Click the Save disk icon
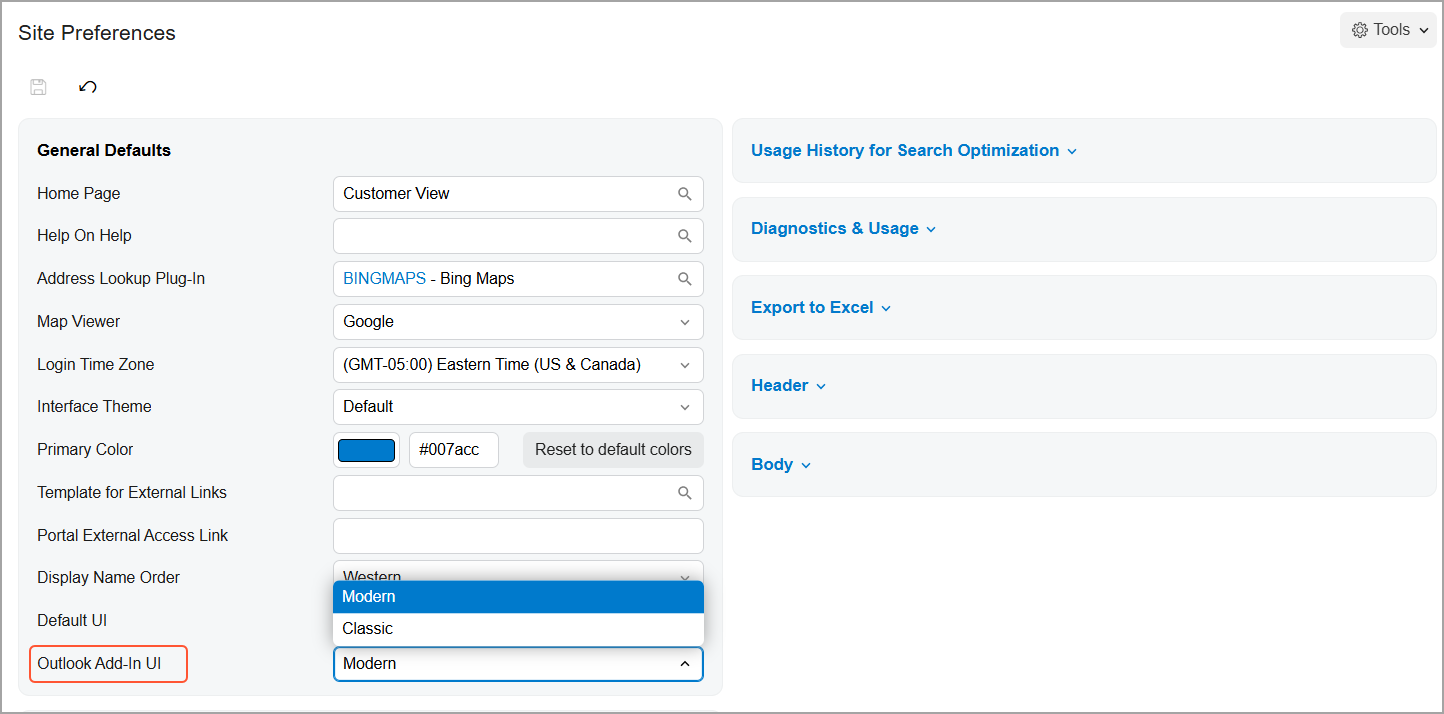Image resolution: width=1444 pixels, height=714 pixels. pyautogui.click(x=39, y=87)
